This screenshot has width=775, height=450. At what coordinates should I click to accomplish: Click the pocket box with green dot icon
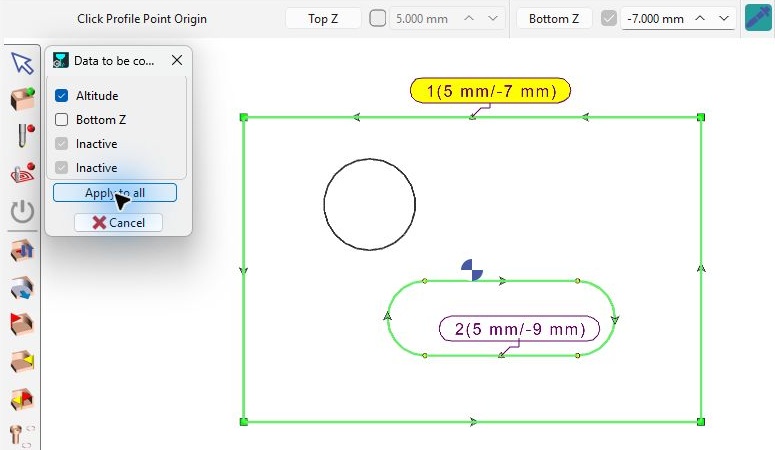coord(22,98)
